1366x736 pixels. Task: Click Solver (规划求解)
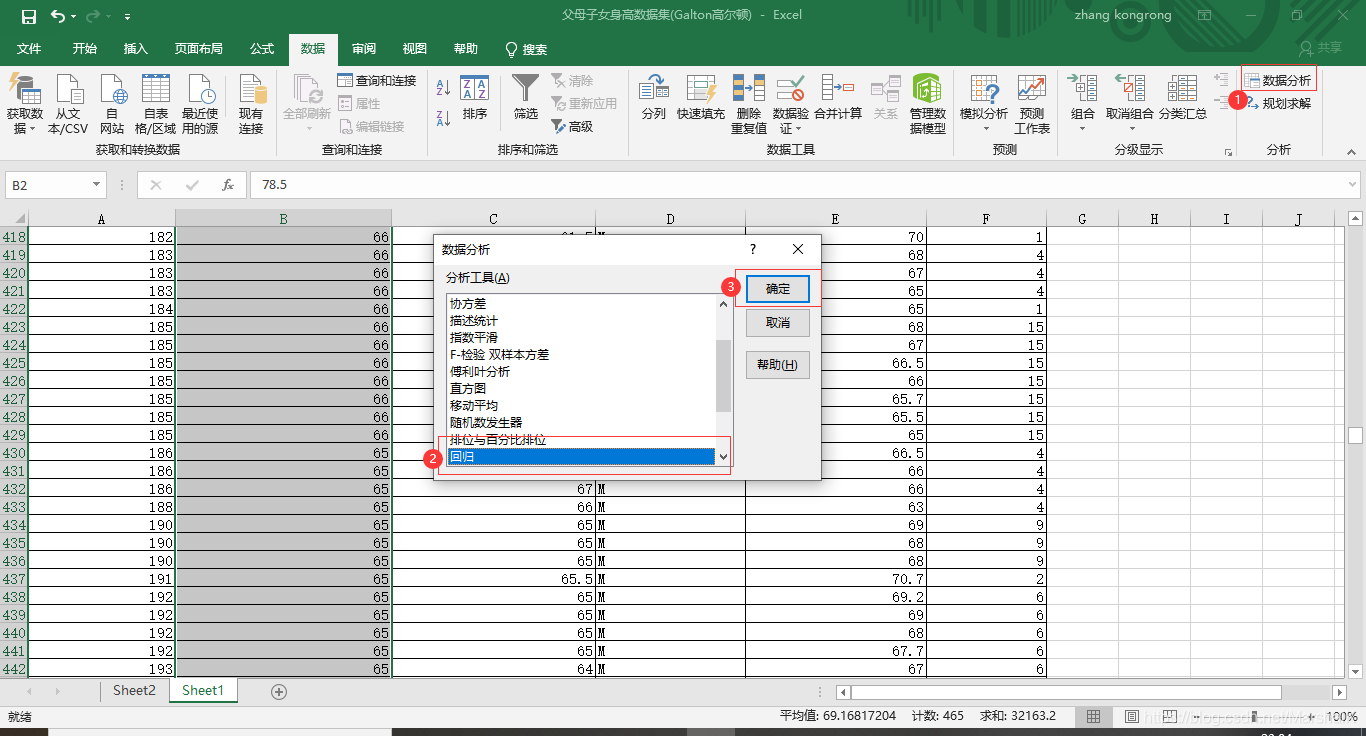point(1278,103)
